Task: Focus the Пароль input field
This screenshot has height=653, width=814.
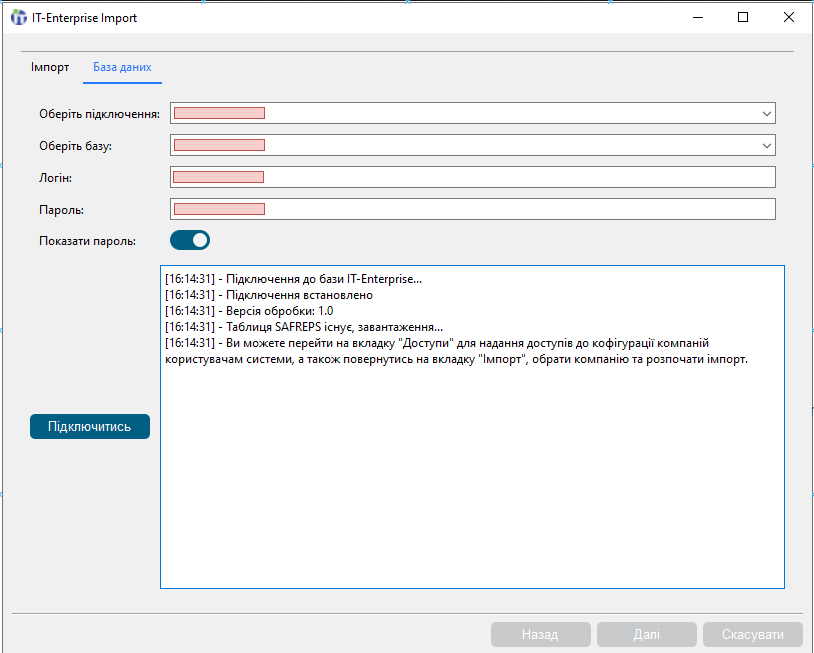Action: [x=473, y=209]
